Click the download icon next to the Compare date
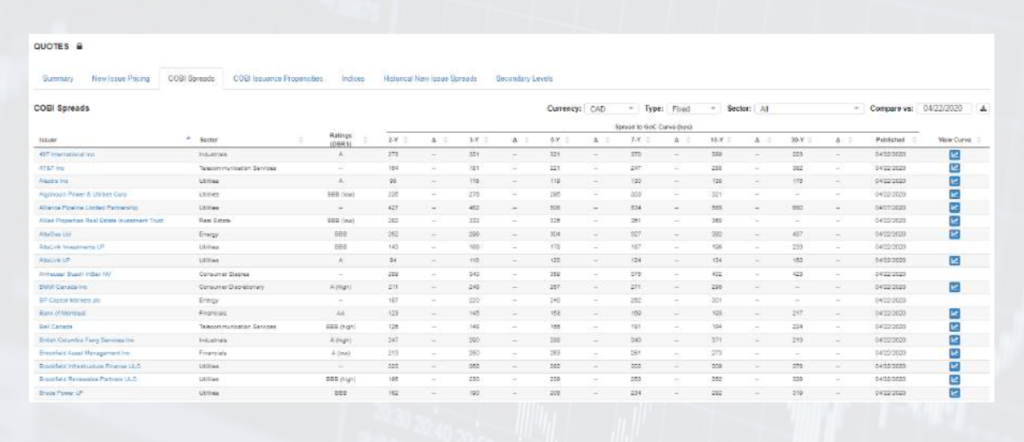Image resolution: width=1024 pixels, height=442 pixels. (x=983, y=108)
